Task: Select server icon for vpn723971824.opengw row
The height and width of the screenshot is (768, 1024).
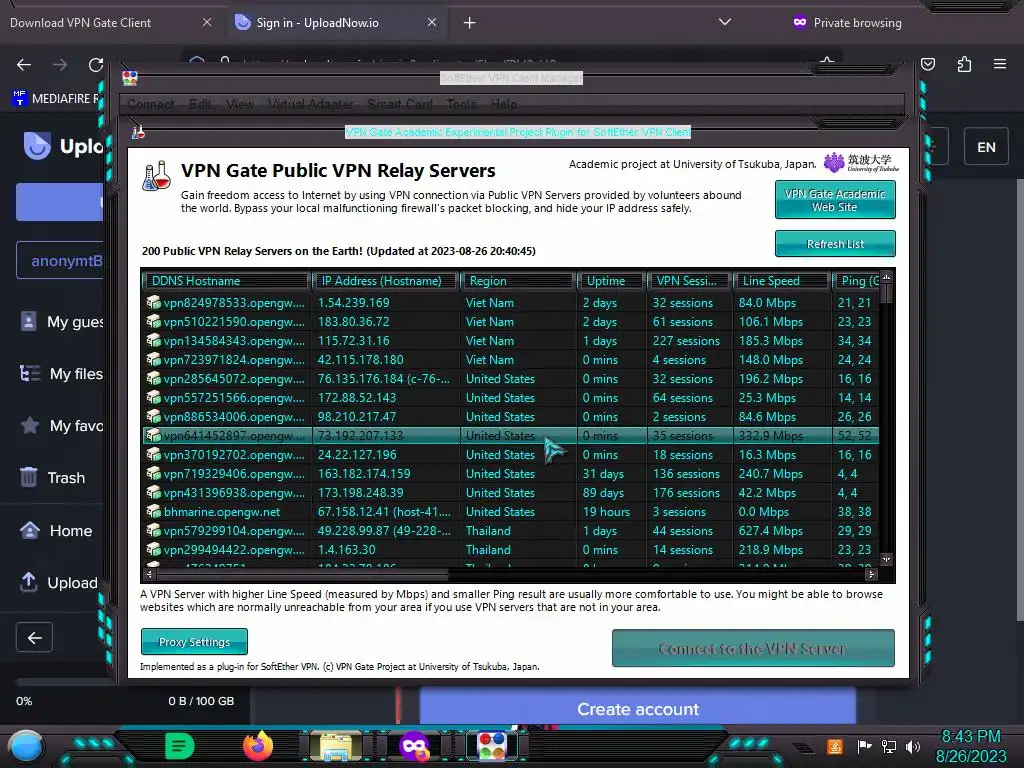Action: coord(153,359)
